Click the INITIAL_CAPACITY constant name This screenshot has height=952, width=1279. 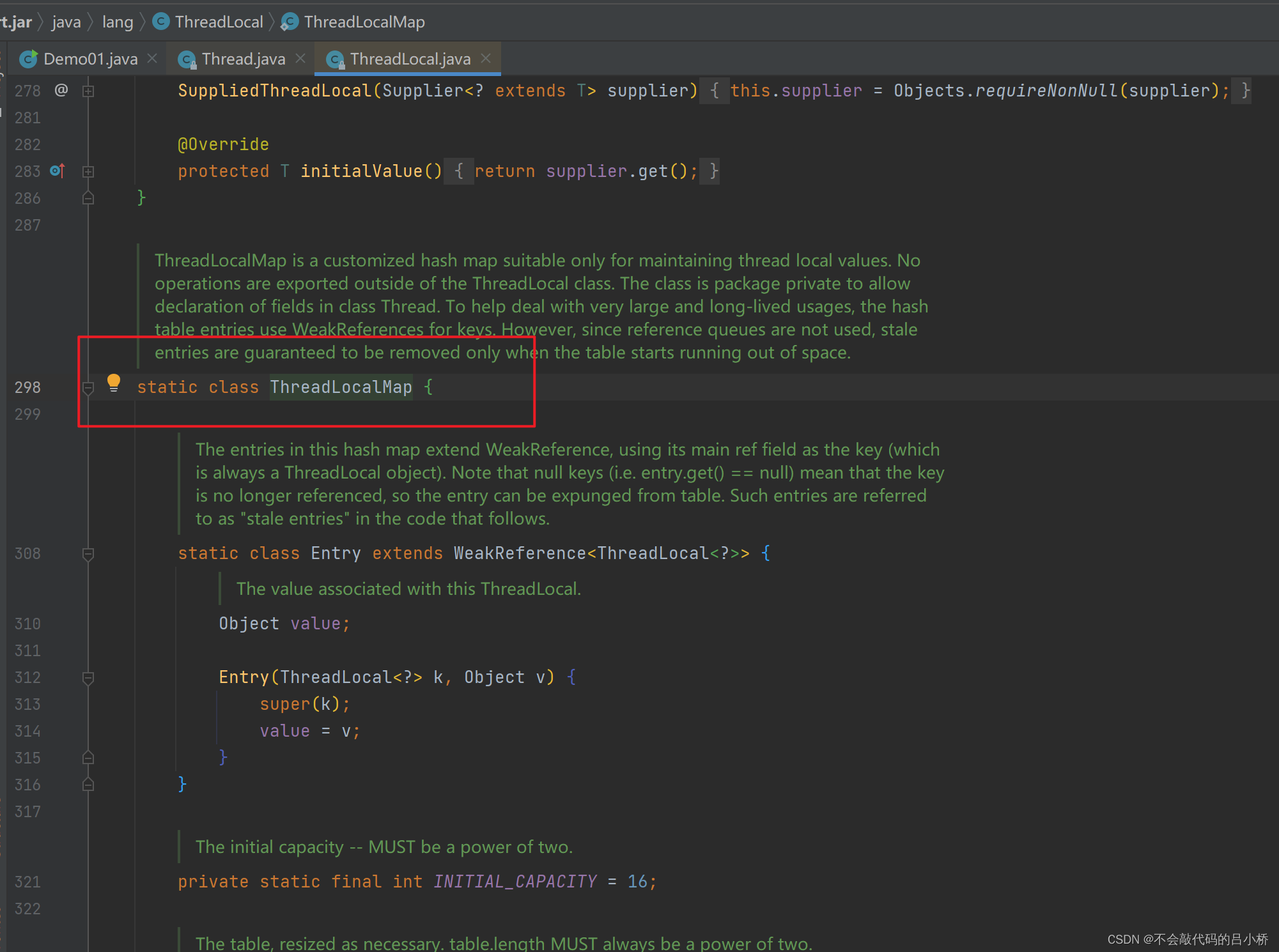[515, 882]
